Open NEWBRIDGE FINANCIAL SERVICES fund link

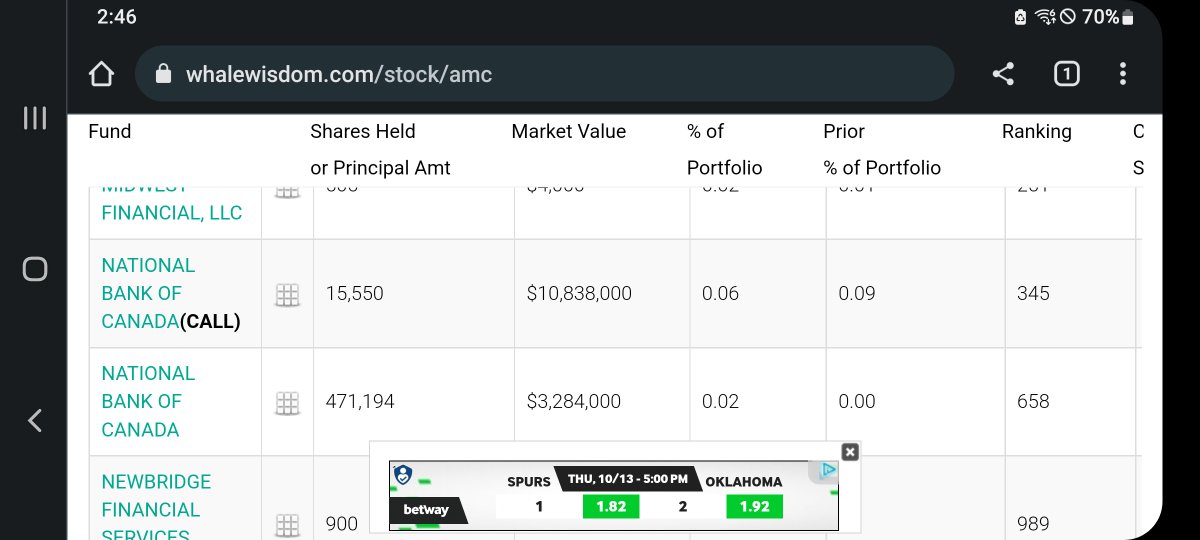pyautogui.click(x=156, y=509)
